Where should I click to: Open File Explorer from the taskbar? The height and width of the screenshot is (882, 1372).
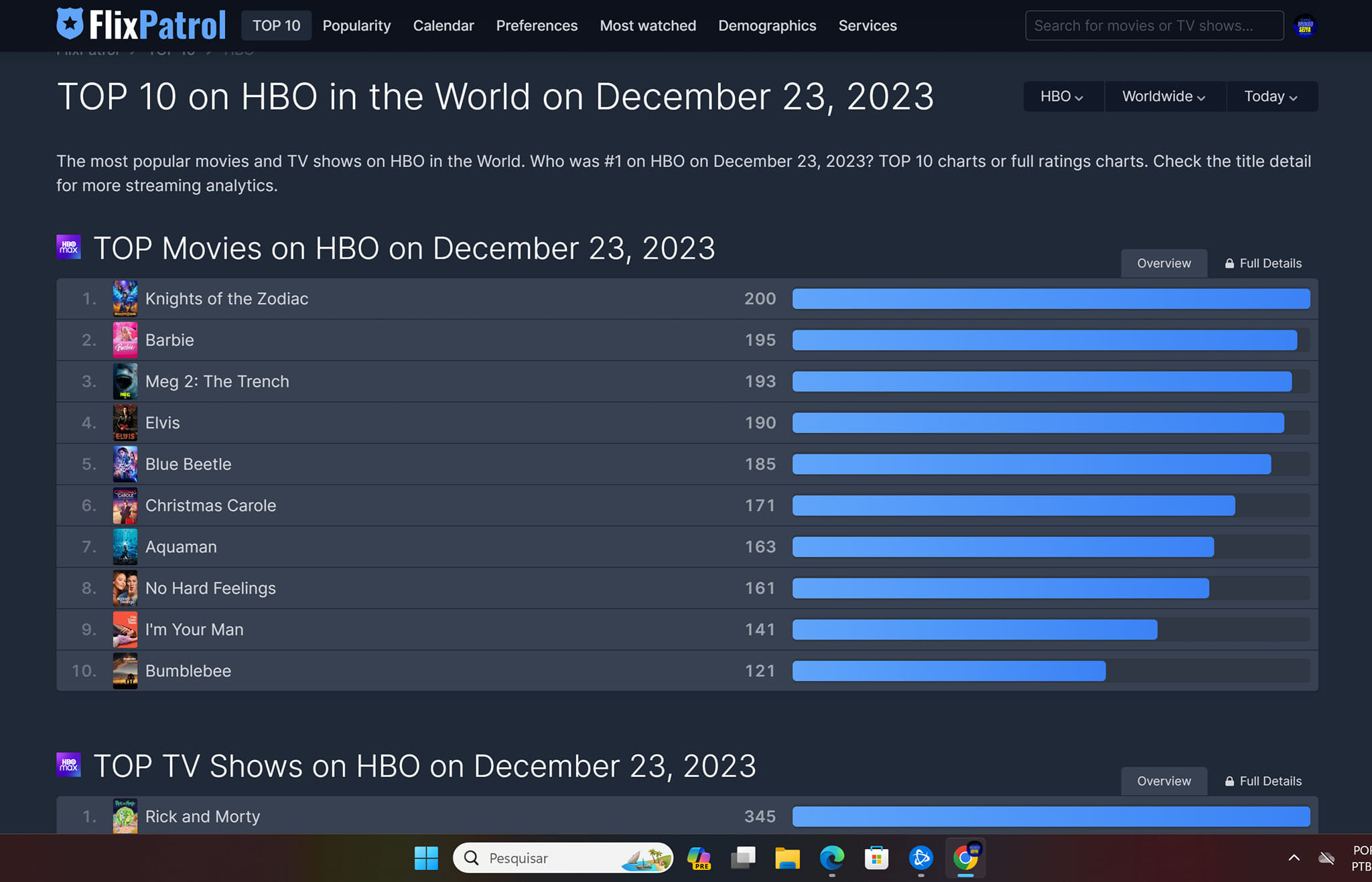[x=787, y=858]
